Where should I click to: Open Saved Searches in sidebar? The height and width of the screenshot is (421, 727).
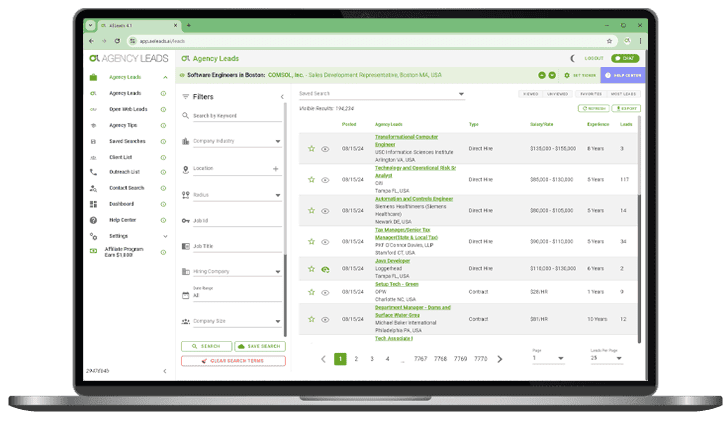click(128, 141)
